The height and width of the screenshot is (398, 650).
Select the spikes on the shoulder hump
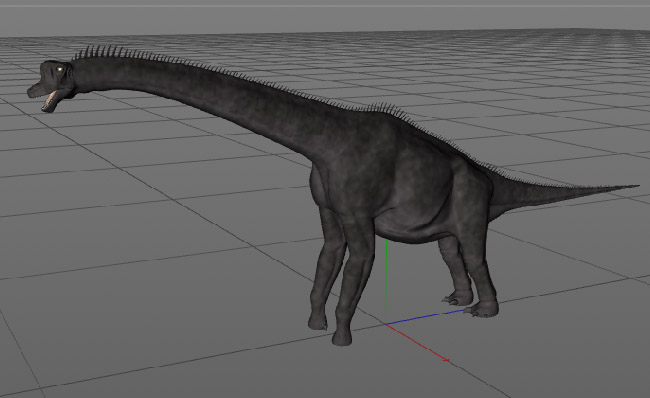click(386, 109)
